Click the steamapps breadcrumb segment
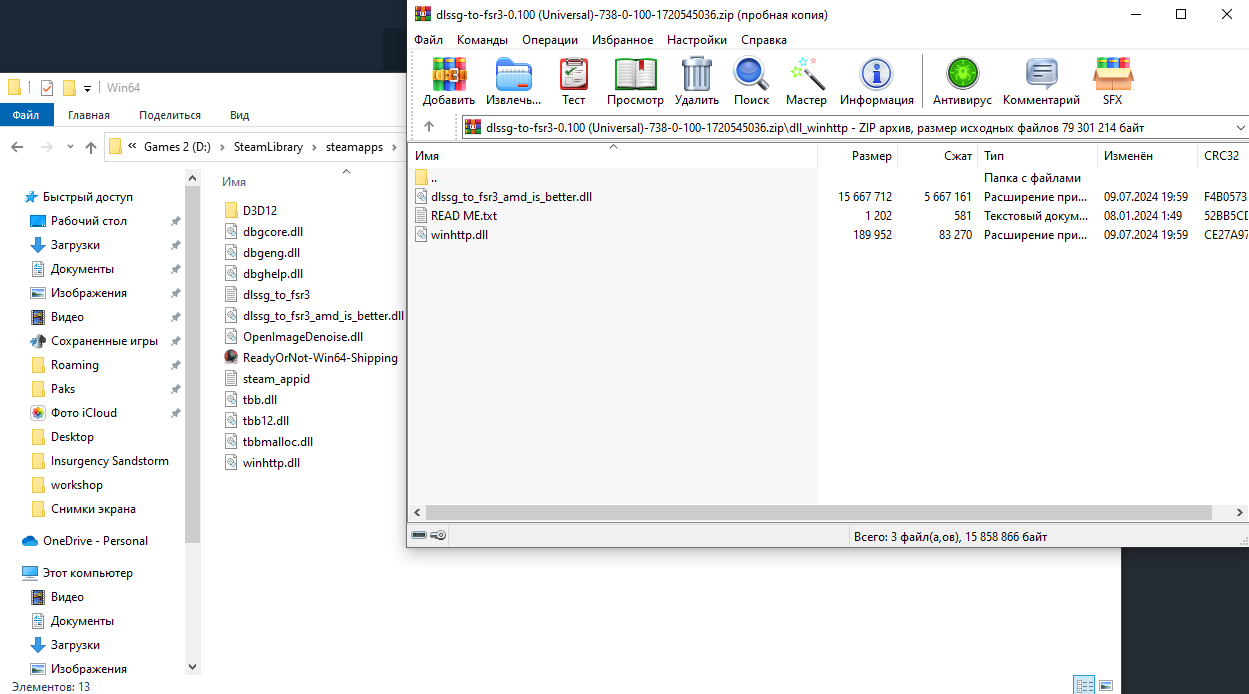This screenshot has width=1249, height=694. (354, 147)
